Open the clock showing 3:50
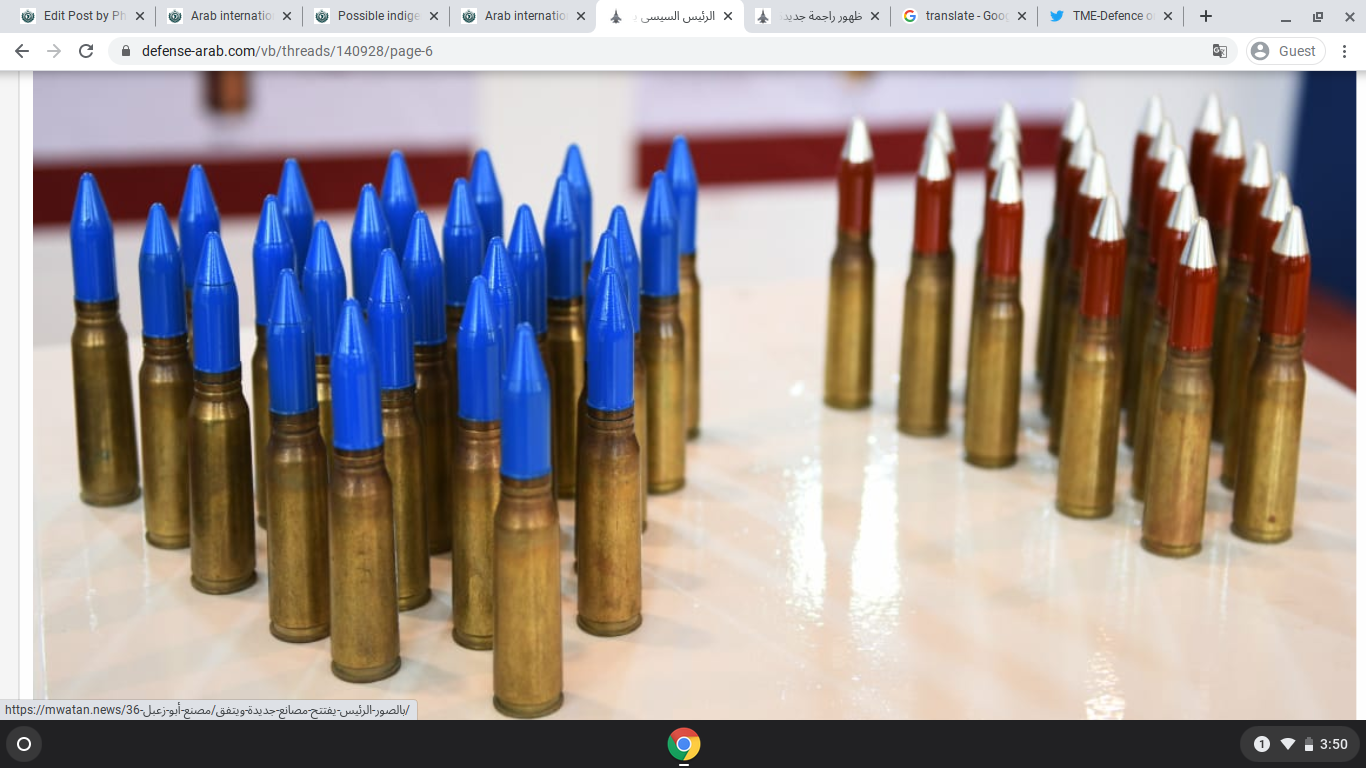The height and width of the screenshot is (768, 1366). (1334, 744)
